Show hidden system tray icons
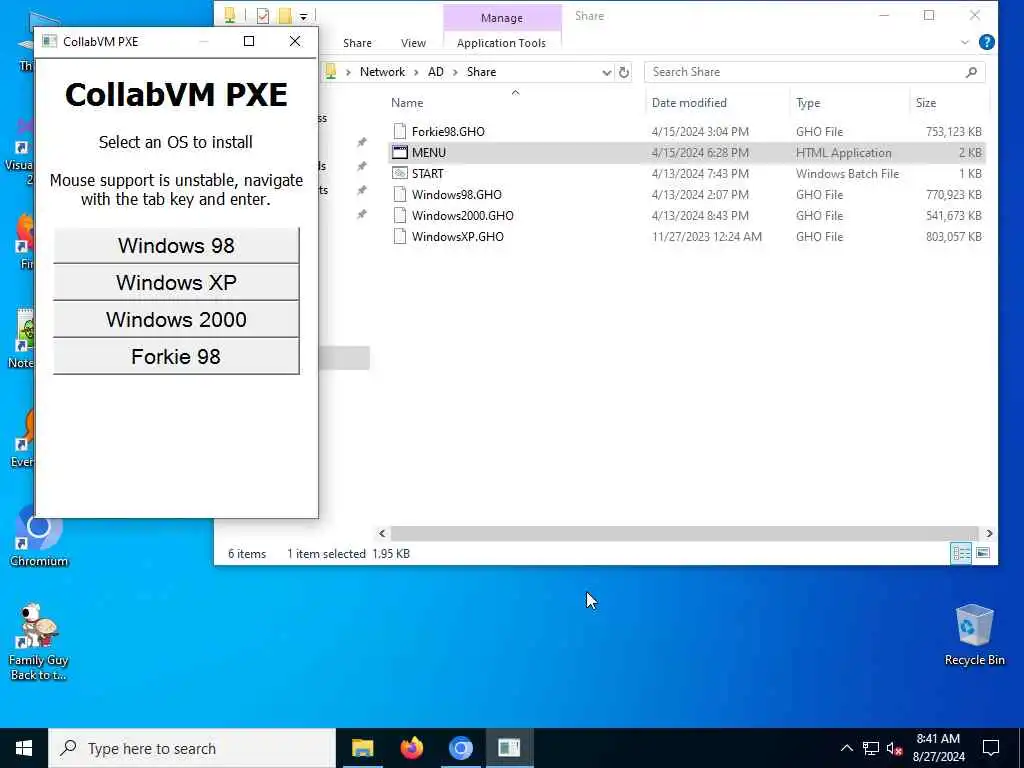This screenshot has width=1024, height=768. [846, 748]
